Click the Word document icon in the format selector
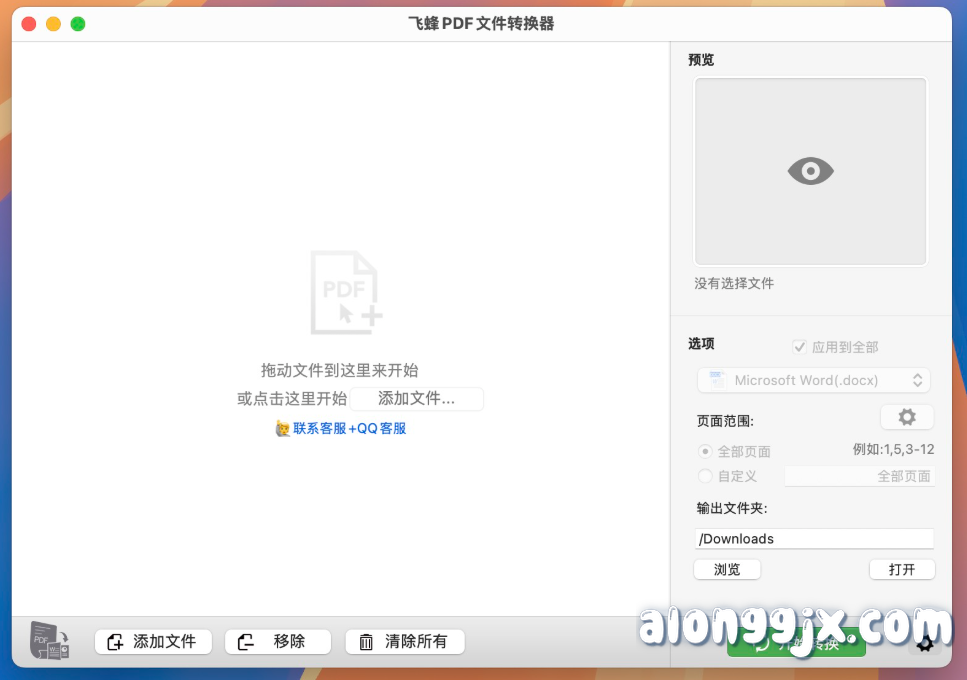The image size is (967, 680). (x=717, y=380)
